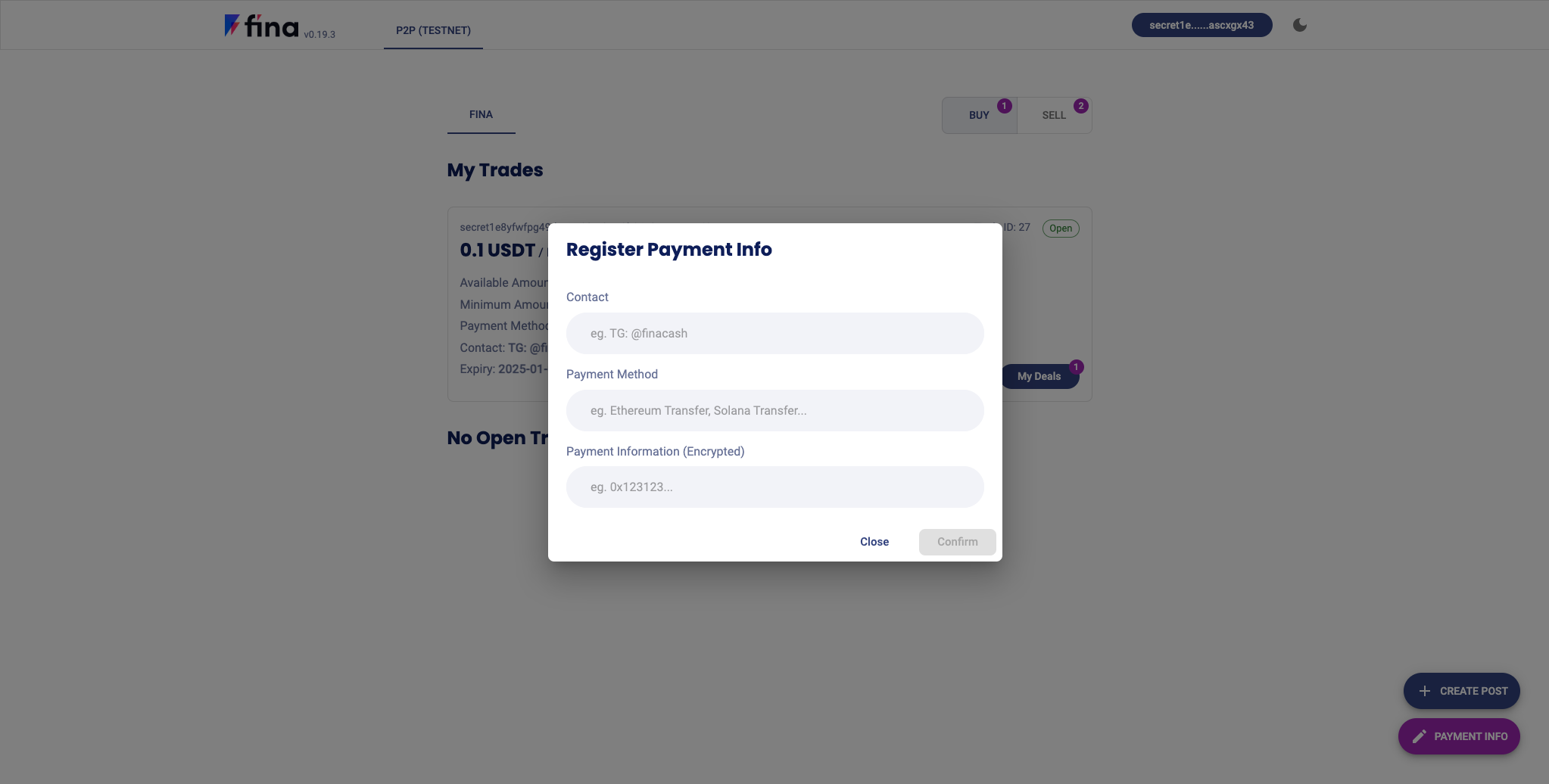Open the wallet address secret1e...ascxgx43 button
The image size is (1549, 784).
pos(1201,26)
